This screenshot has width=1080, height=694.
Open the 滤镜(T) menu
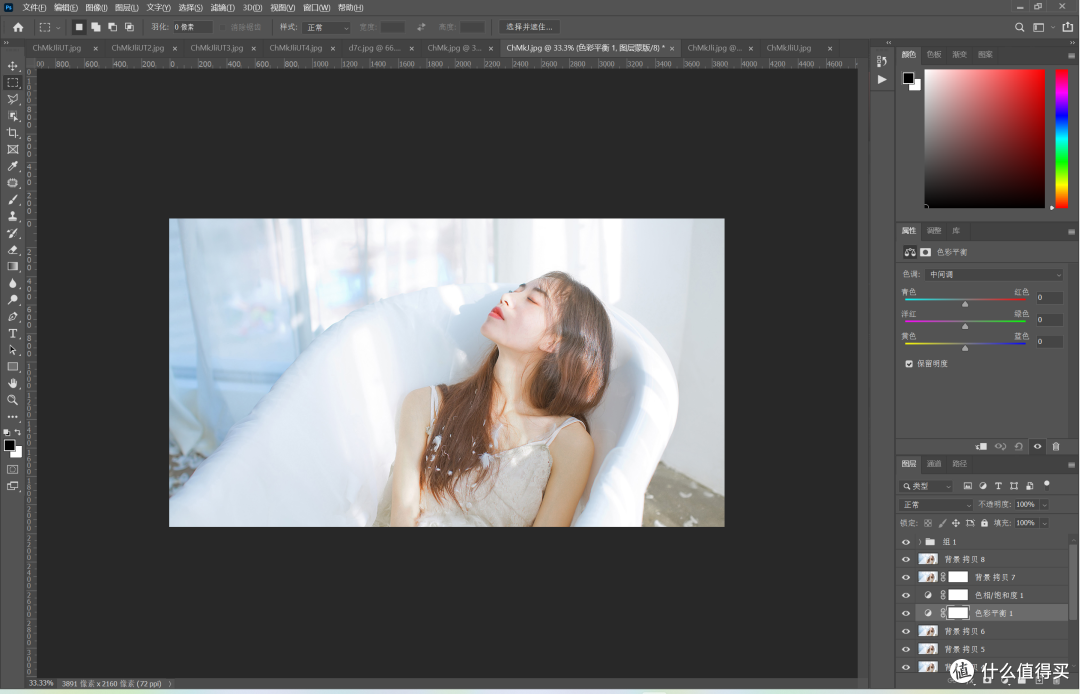pos(222,8)
